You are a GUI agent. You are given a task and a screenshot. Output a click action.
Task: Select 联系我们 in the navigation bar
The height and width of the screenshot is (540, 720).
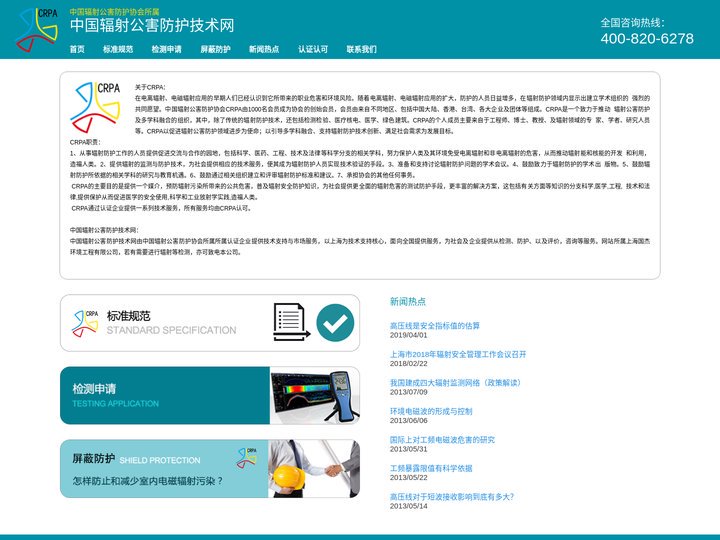[362, 49]
